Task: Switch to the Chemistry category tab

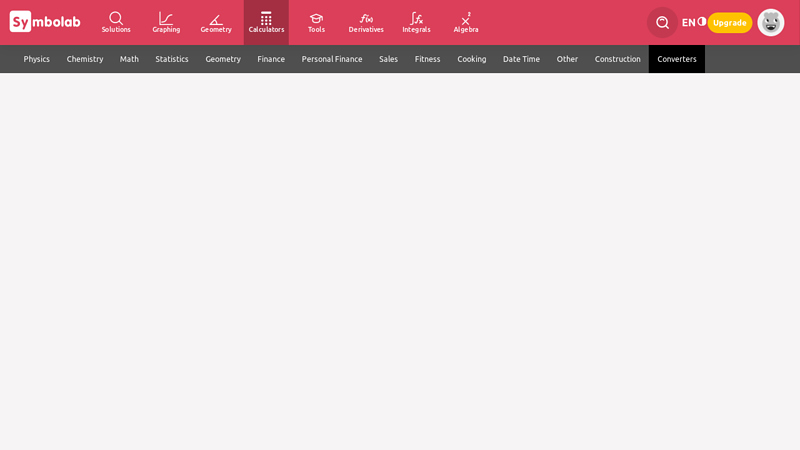Action: pyautogui.click(x=85, y=59)
